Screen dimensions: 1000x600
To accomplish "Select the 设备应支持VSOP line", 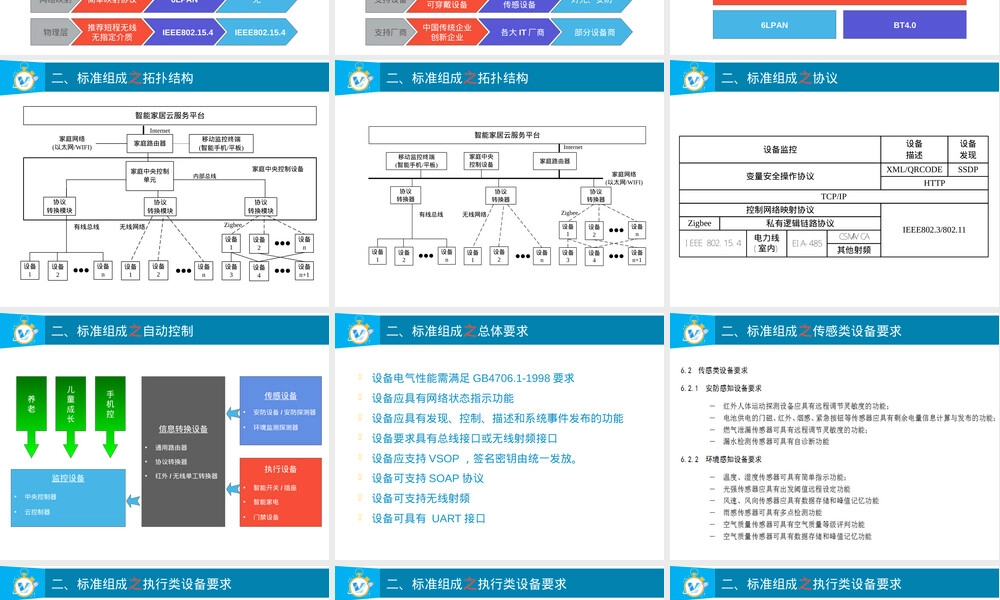I will [475, 458].
